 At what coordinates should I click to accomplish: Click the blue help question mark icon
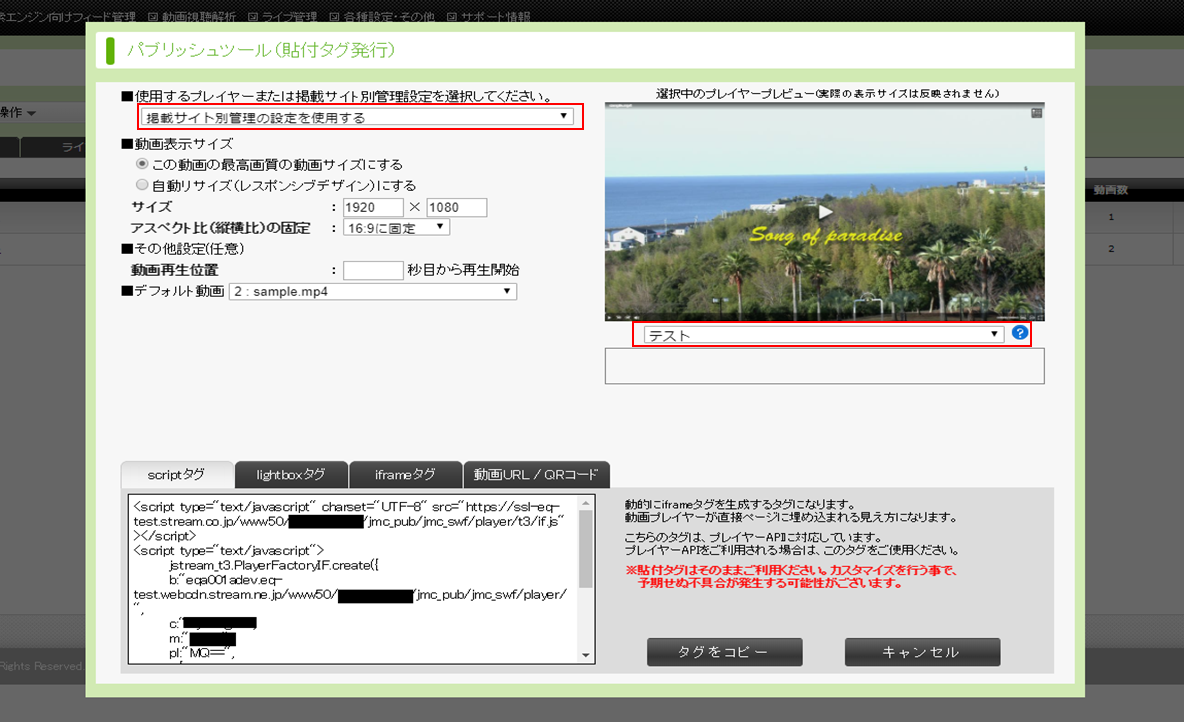1019,333
